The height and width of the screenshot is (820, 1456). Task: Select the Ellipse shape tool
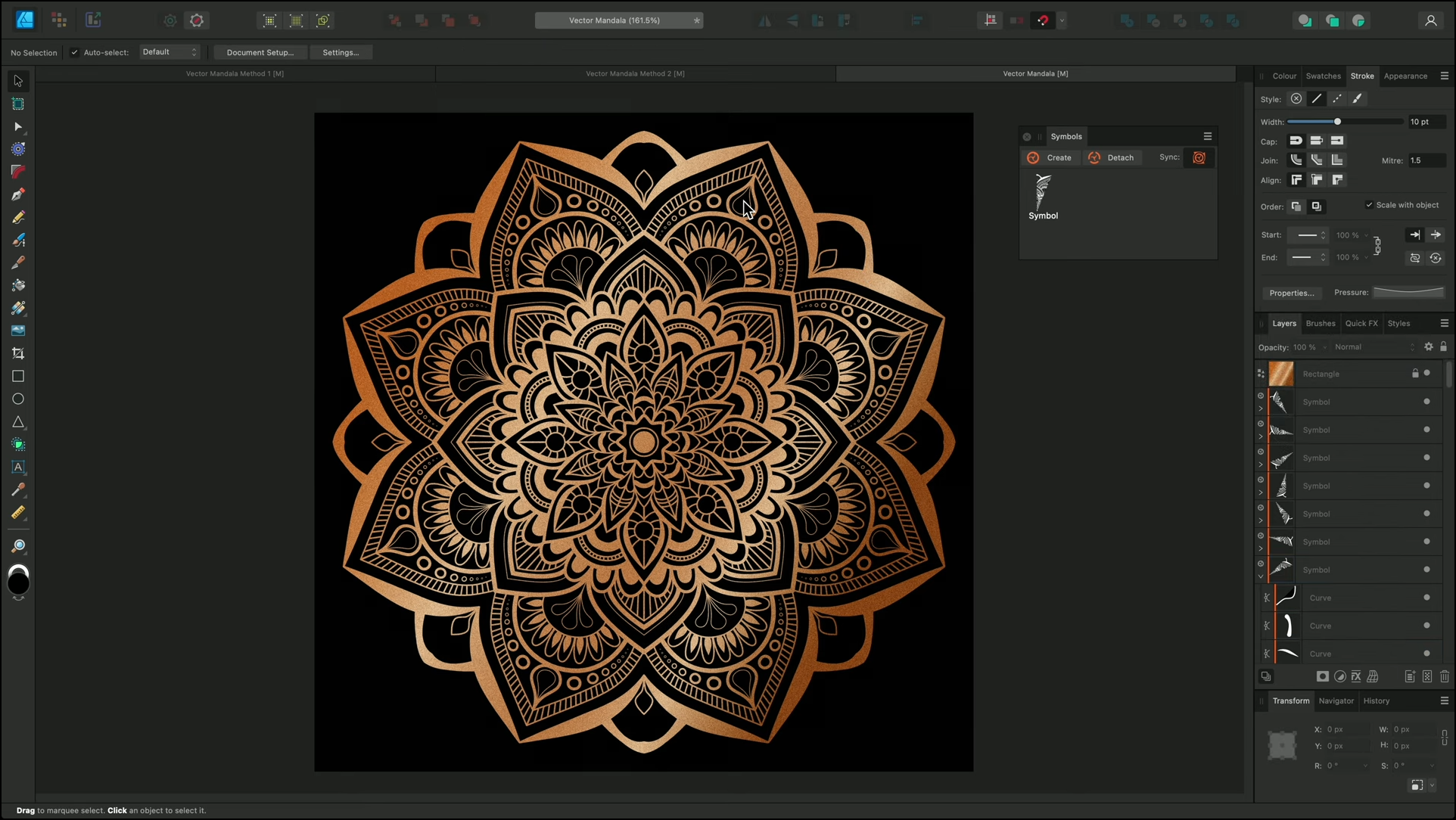point(18,399)
